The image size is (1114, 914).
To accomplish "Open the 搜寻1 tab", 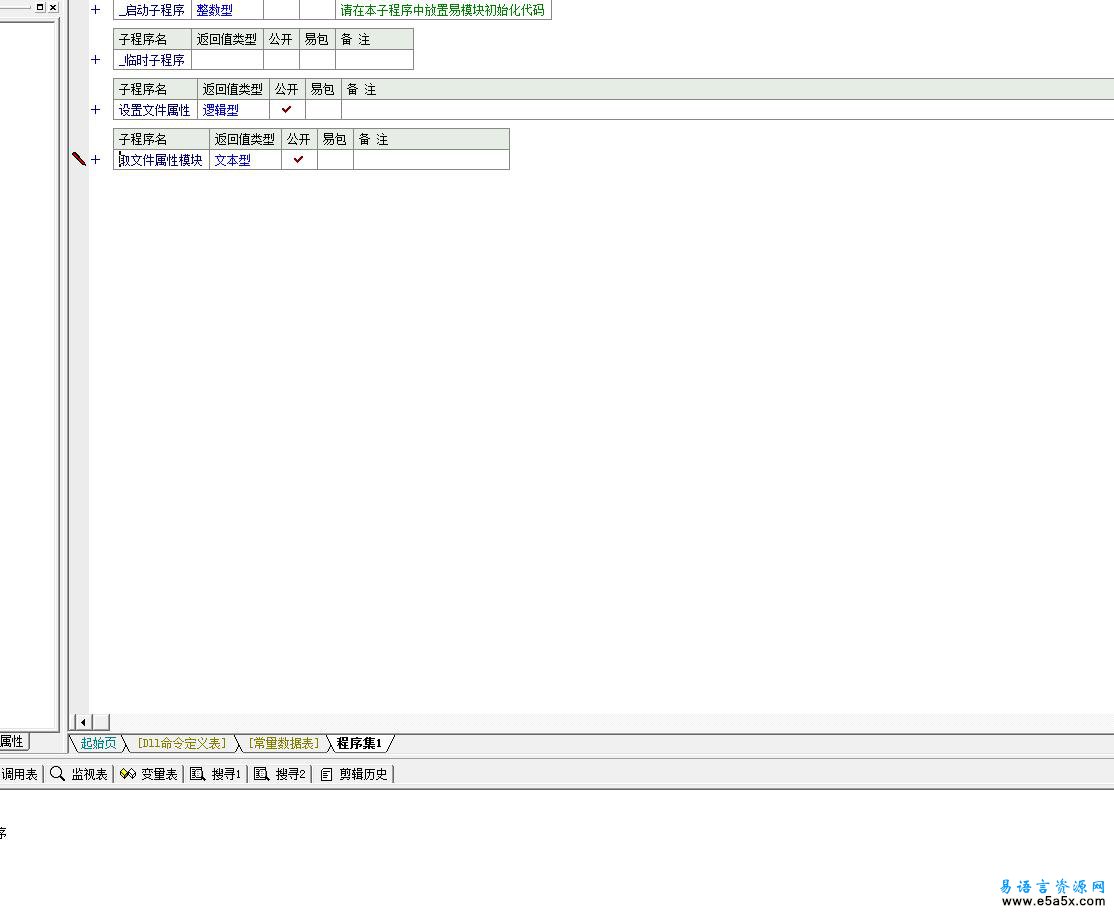I will coord(216,774).
